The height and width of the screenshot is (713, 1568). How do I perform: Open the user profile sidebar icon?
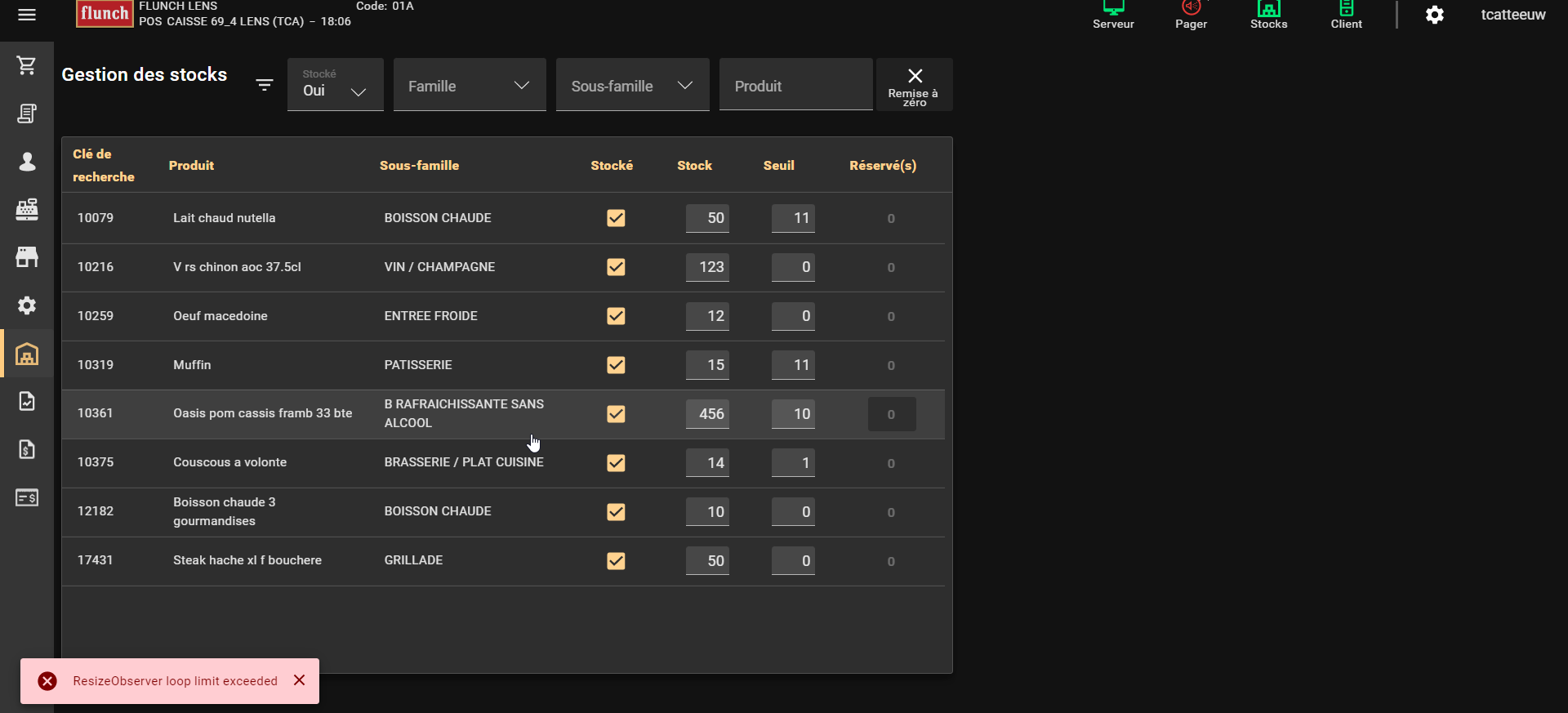[x=27, y=162]
